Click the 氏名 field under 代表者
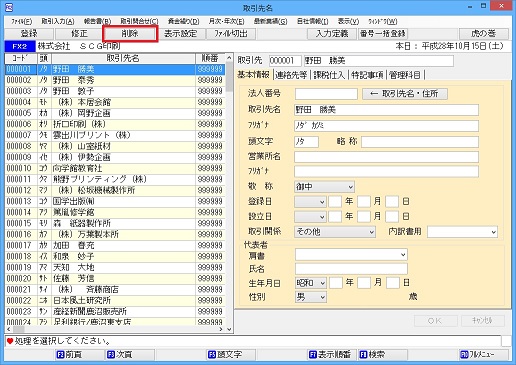The width and height of the screenshot is (516, 365). 351,269
